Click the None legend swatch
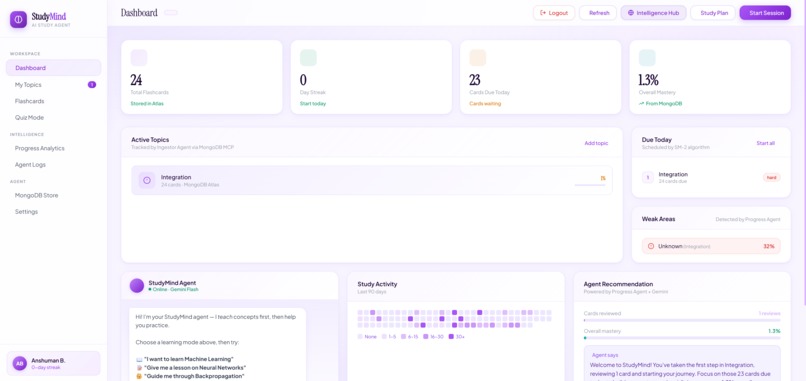This screenshot has width=806, height=381. coord(360,337)
